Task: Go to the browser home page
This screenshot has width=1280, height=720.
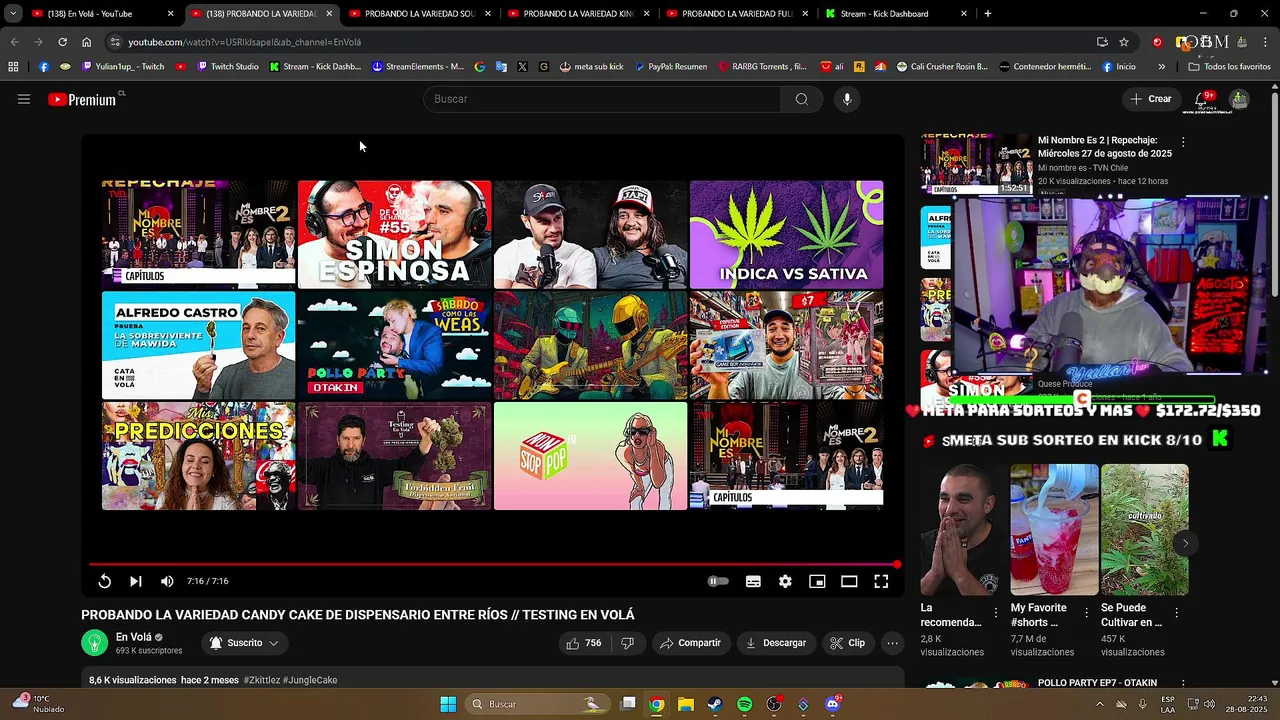Action: (x=86, y=42)
